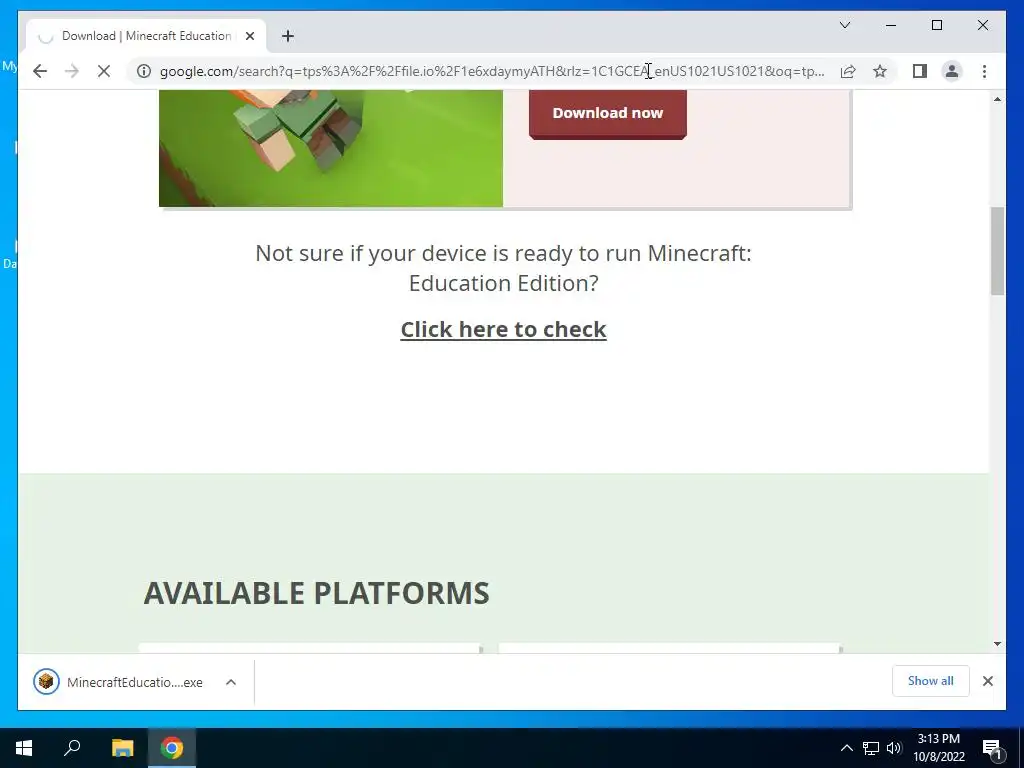Open network status tray icon
This screenshot has width=1024, height=768.
871,748
